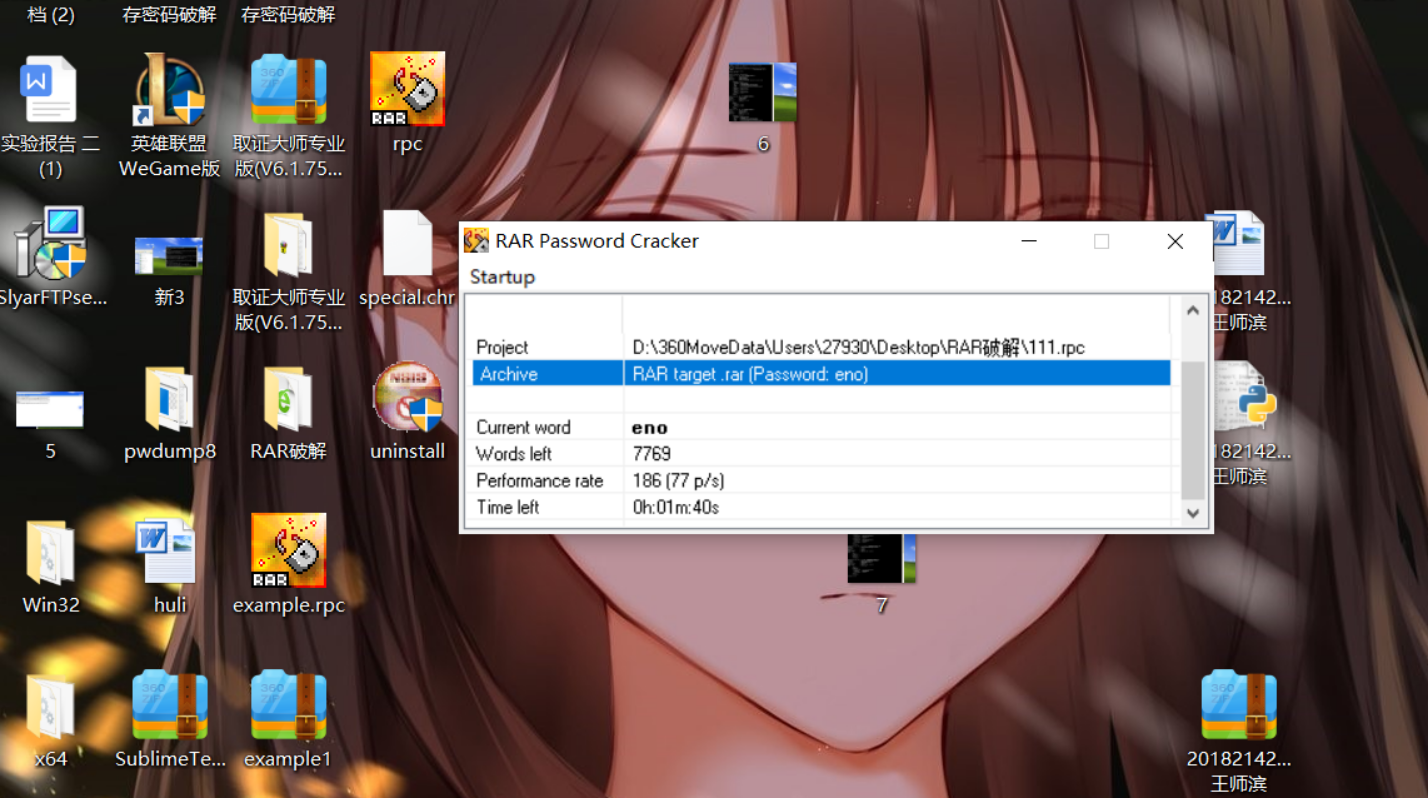The image size is (1428, 798).
Task: Minimize the RAR Password Cracker window
Action: [x=1029, y=241]
